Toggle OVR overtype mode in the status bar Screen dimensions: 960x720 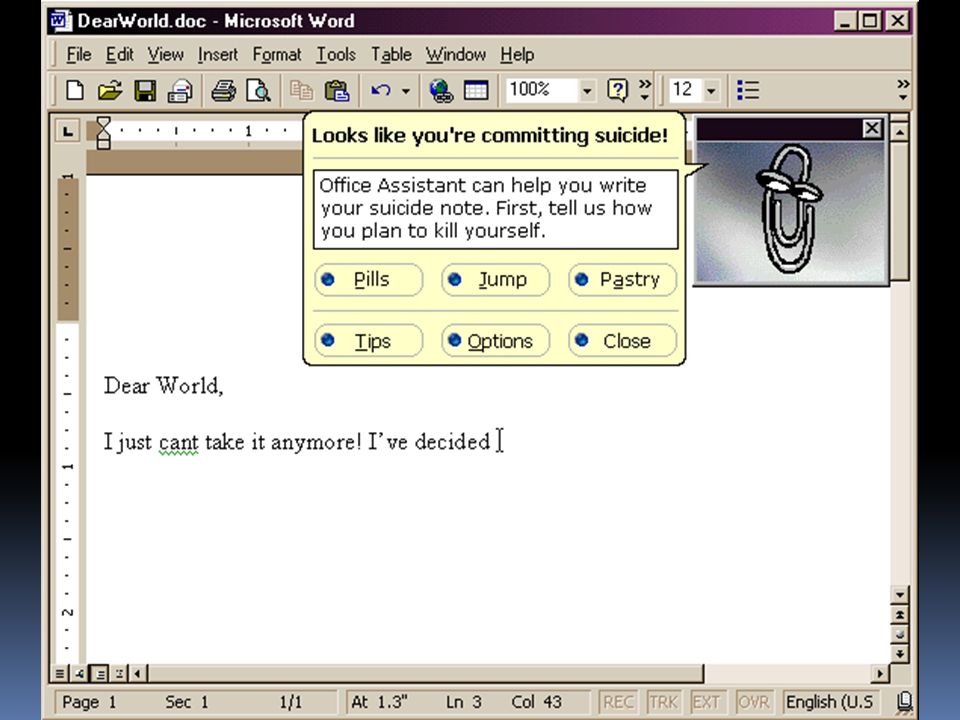(753, 702)
